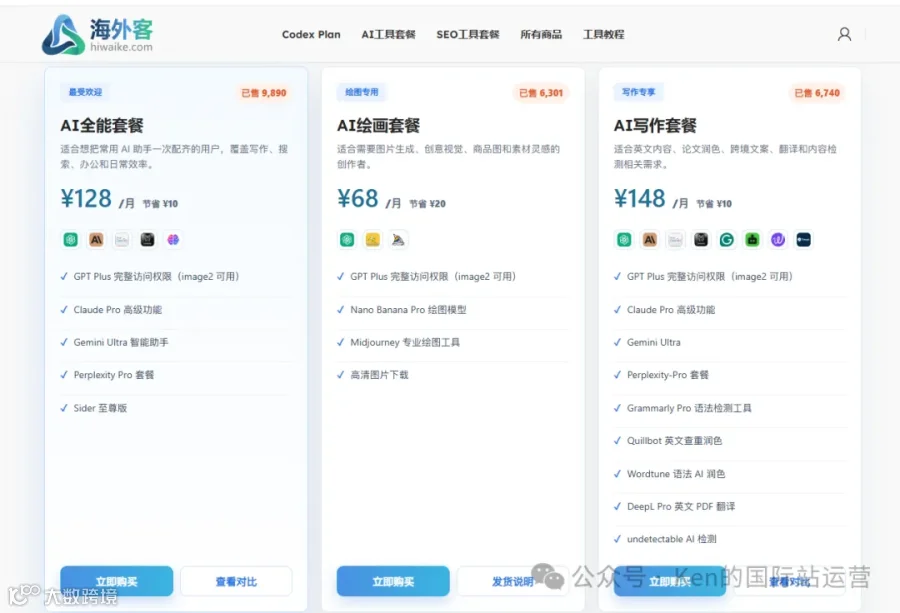Click the AI绘画套餐 title

(x=378, y=125)
